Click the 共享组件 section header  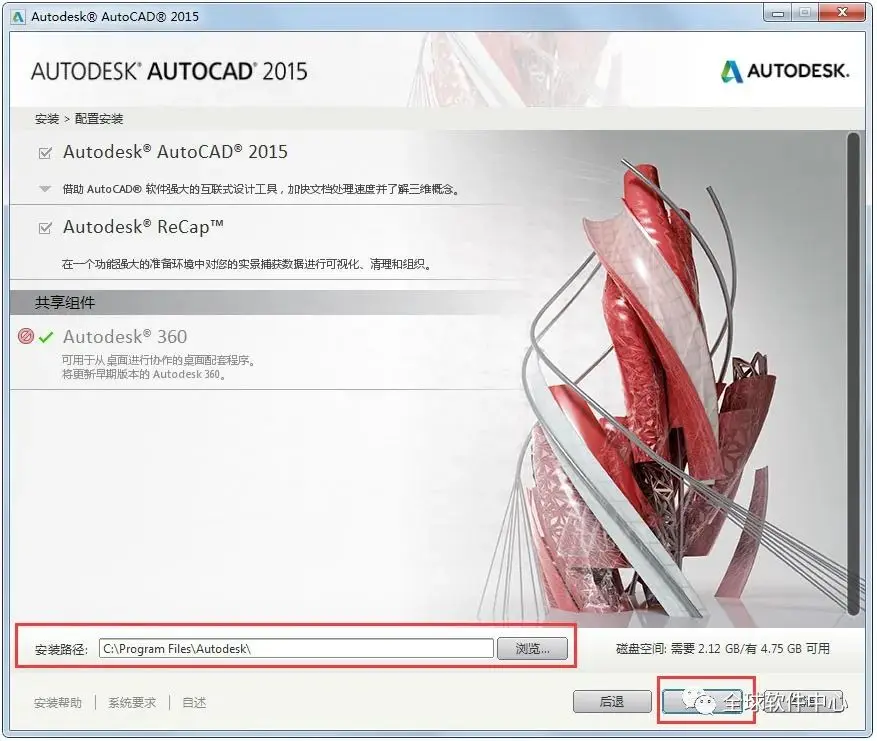[65, 303]
